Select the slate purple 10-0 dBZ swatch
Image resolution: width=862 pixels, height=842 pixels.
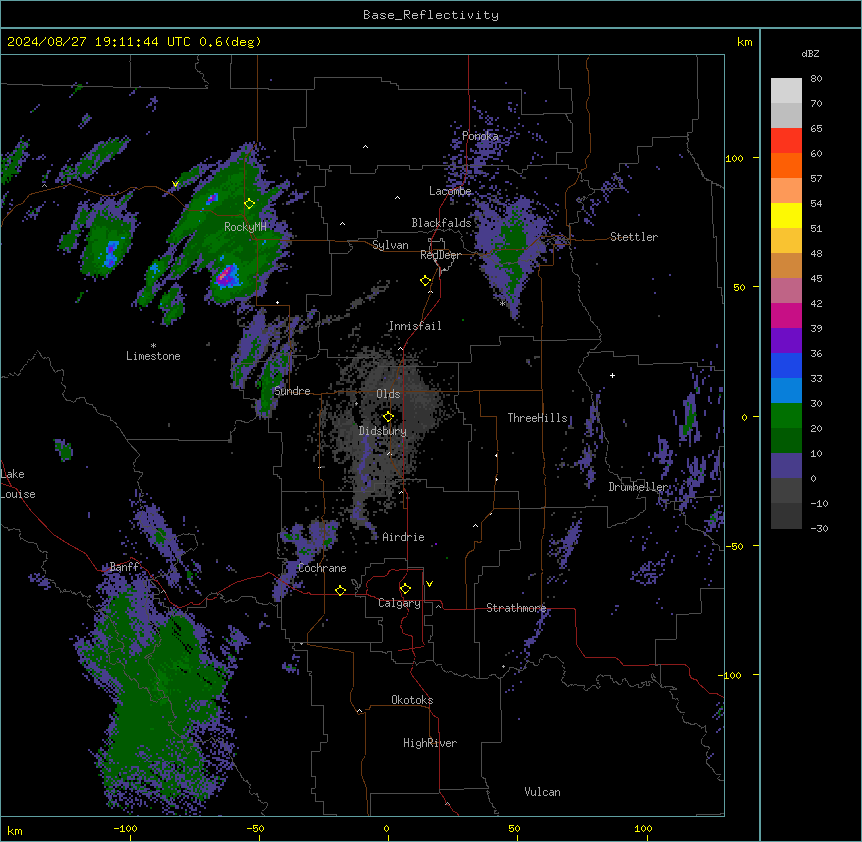786,466
